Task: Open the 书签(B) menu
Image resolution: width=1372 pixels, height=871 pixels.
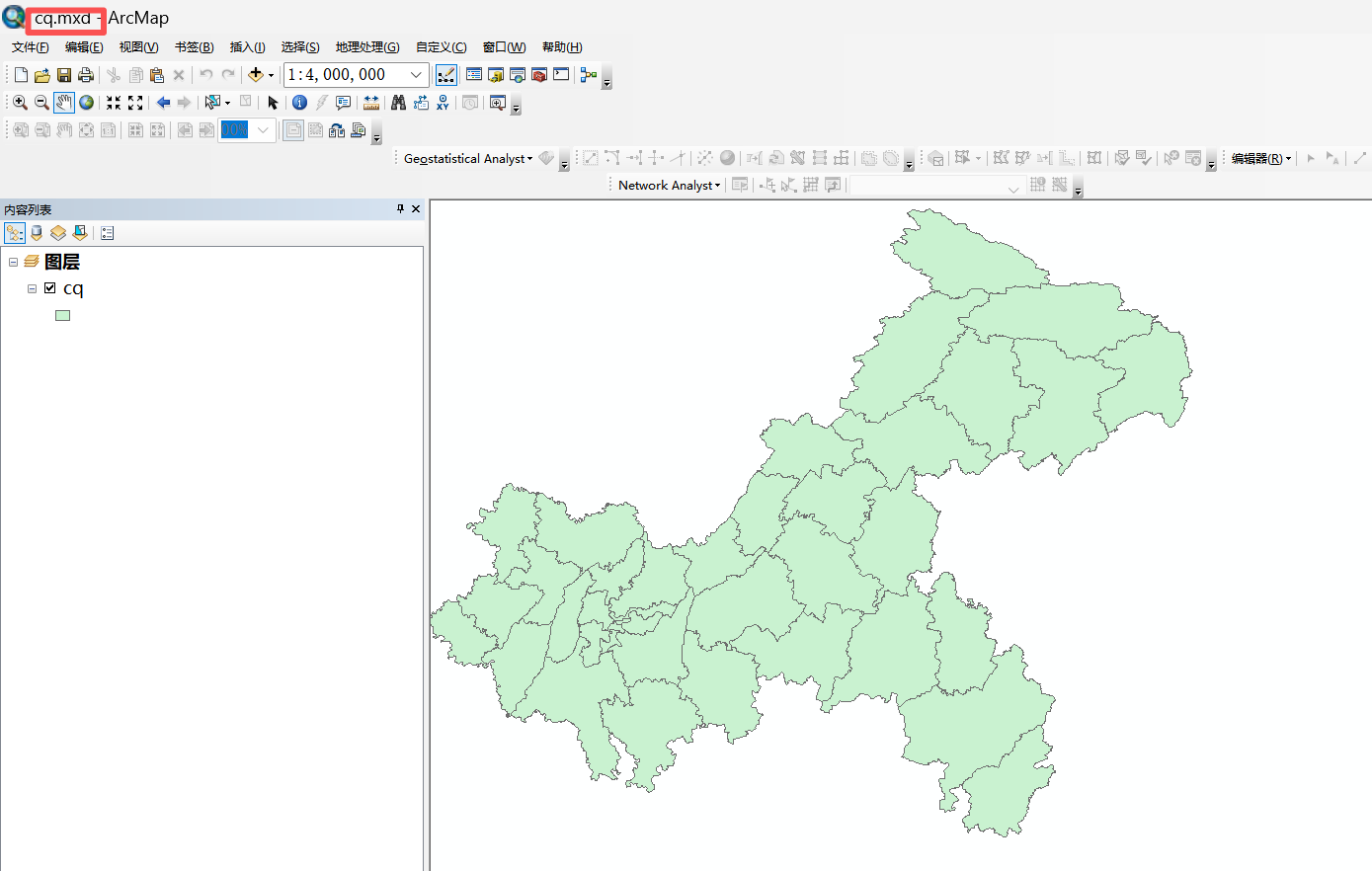Action: 194,47
